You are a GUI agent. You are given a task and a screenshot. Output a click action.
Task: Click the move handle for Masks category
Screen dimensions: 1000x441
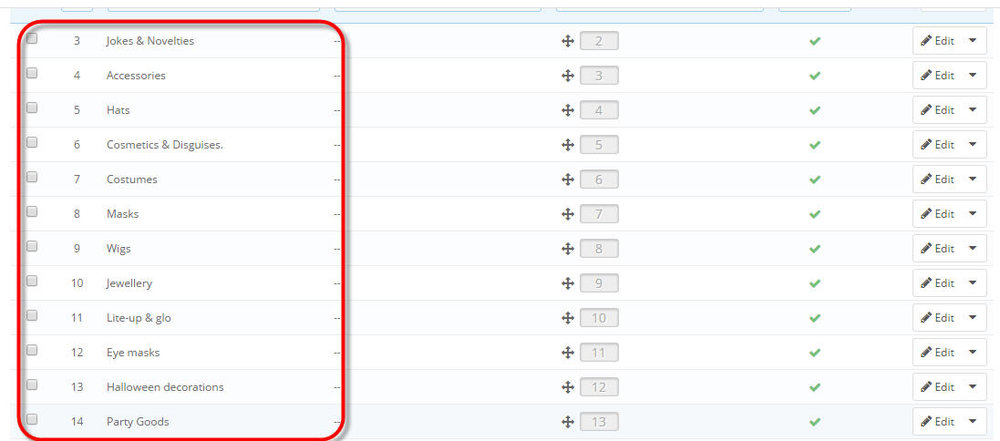[x=568, y=214]
